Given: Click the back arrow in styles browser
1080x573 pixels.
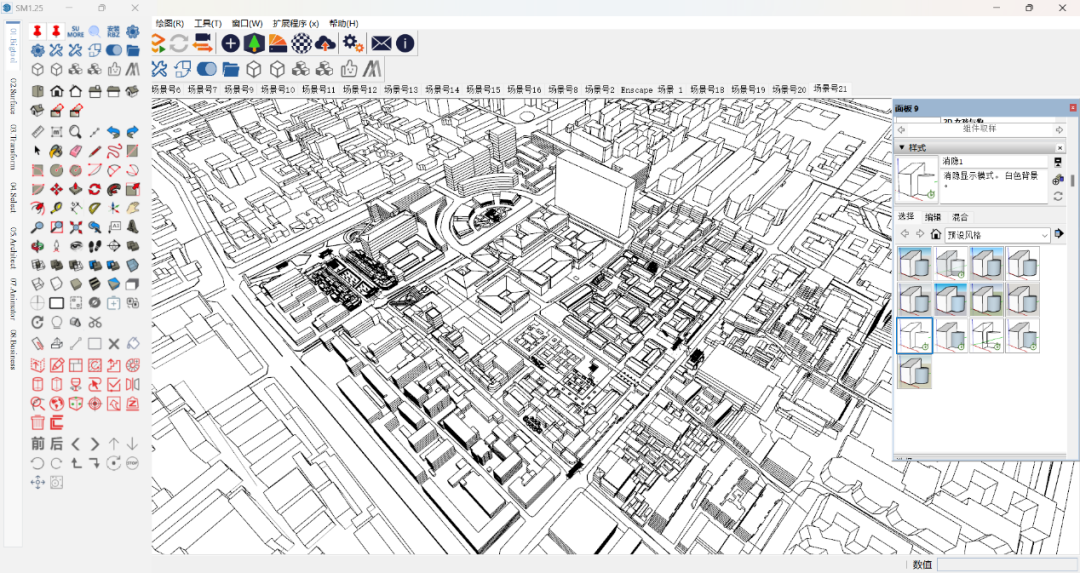Looking at the screenshot, I should [x=905, y=234].
